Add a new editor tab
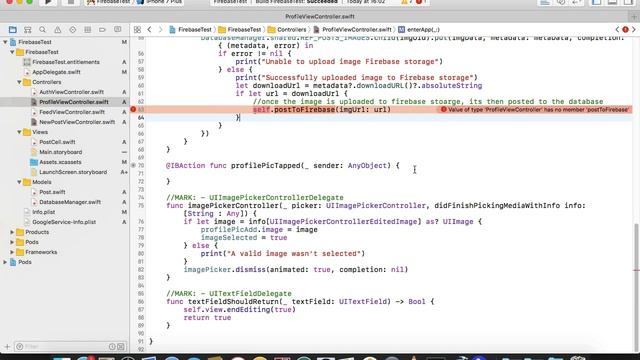The height and width of the screenshot is (360, 640). pos(634,16)
